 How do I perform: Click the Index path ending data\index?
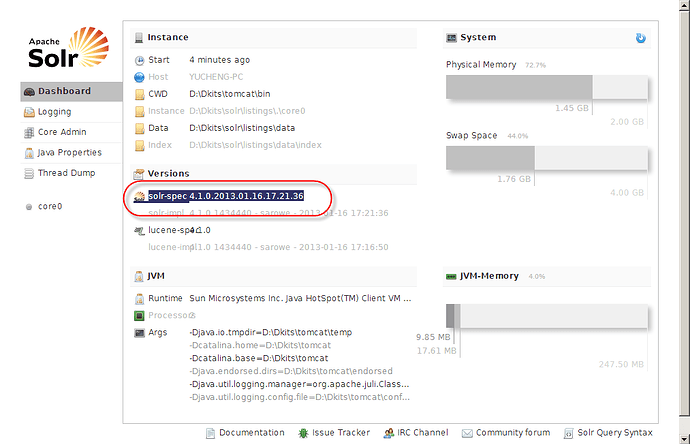click(255, 145)
